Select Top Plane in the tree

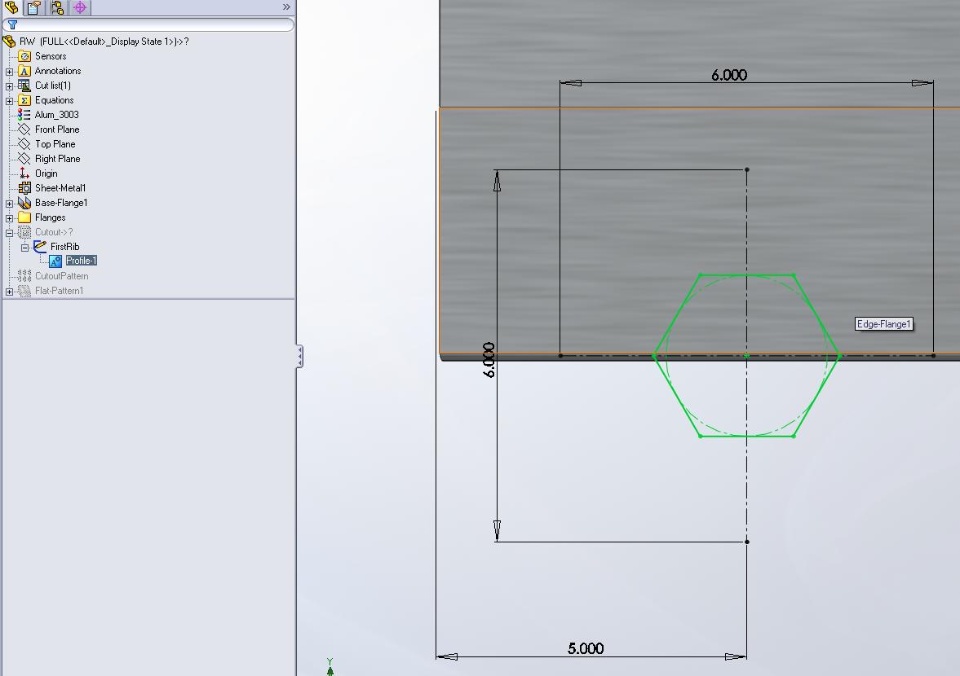coord(55,145)
